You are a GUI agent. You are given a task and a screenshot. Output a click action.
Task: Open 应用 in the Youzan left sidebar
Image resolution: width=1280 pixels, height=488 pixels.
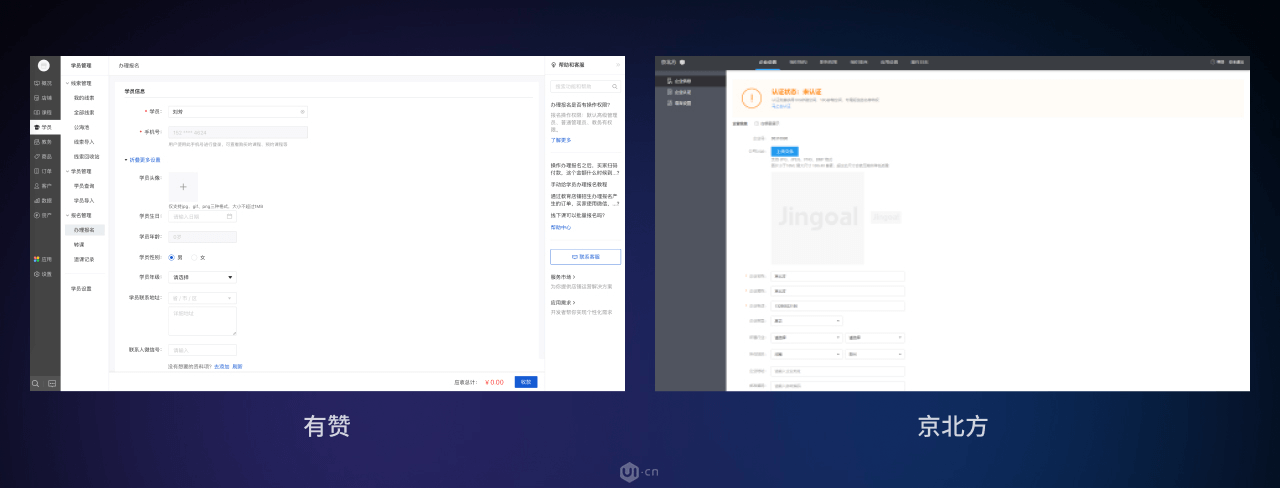[x=44, y=259]
